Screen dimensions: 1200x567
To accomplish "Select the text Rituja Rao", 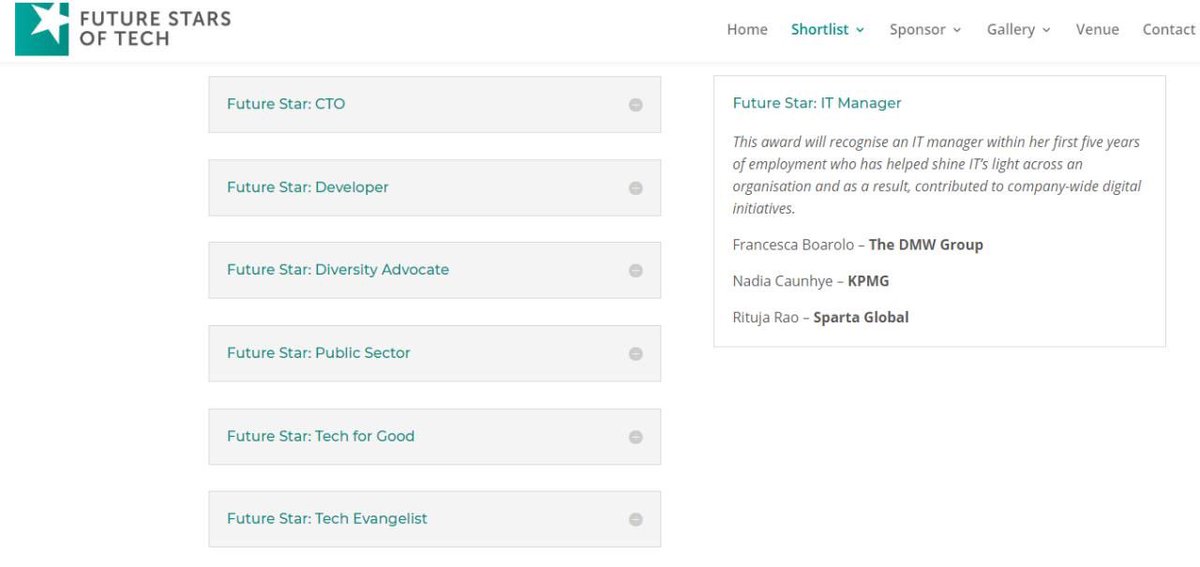I will click(765, 318).
